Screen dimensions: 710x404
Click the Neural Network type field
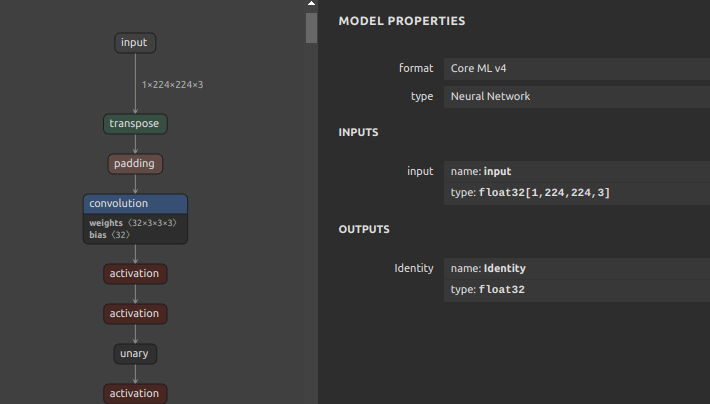(x=576, y=97)
